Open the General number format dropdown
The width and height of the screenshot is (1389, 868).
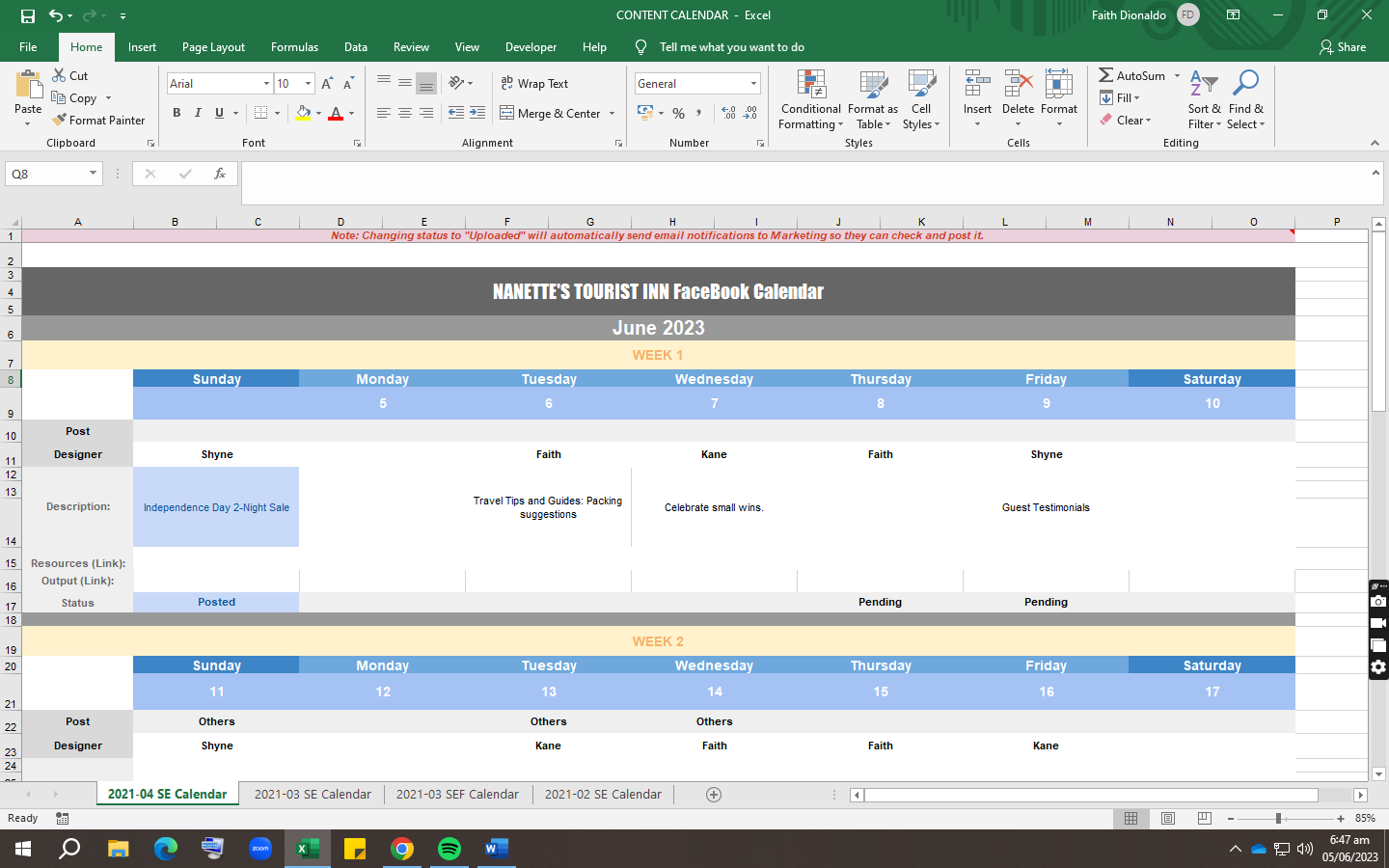point(753,84)
